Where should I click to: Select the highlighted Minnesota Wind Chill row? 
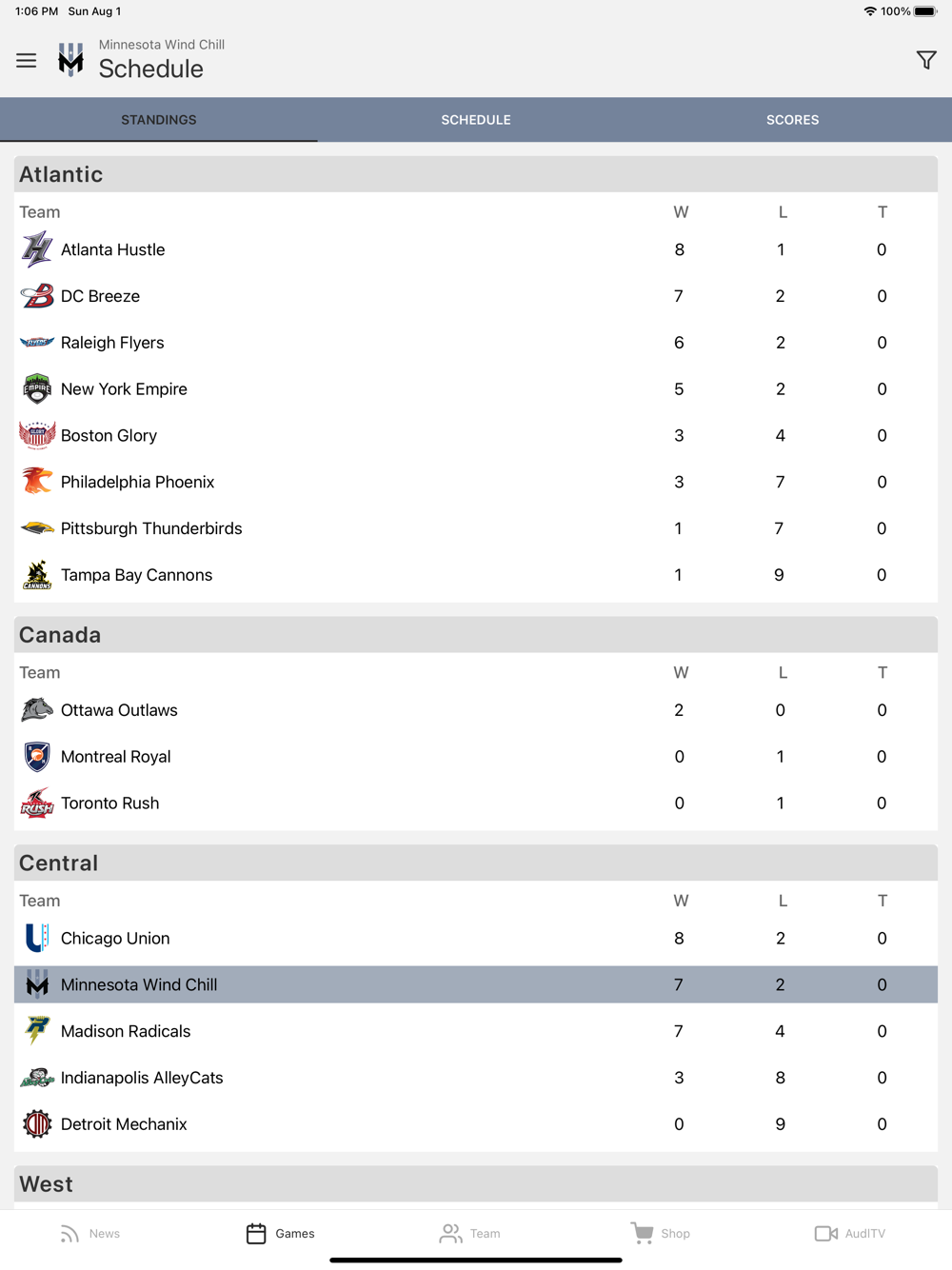click(x=476, y=984)
